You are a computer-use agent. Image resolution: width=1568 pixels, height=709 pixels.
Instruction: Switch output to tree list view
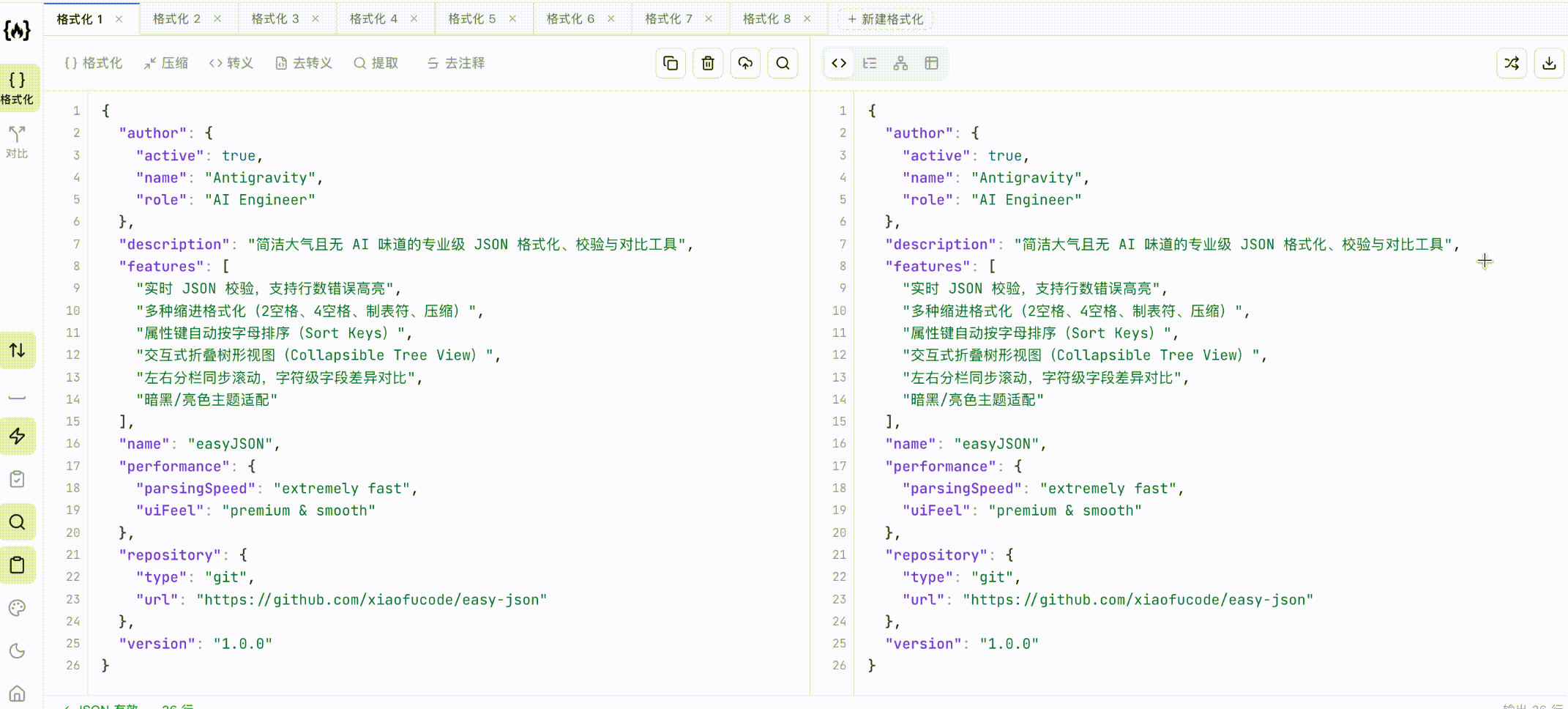point(870,63)
